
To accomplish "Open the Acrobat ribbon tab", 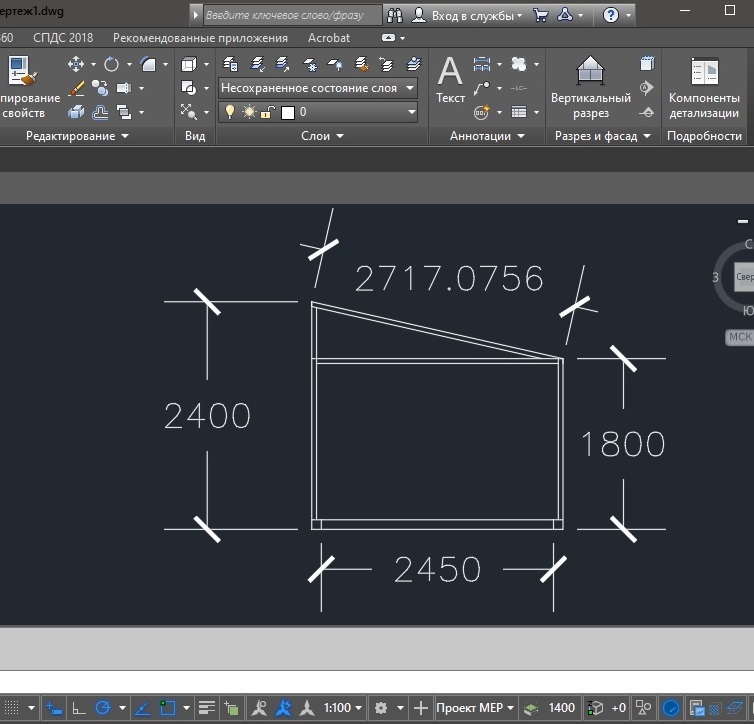I will click(x=329, y=37).
